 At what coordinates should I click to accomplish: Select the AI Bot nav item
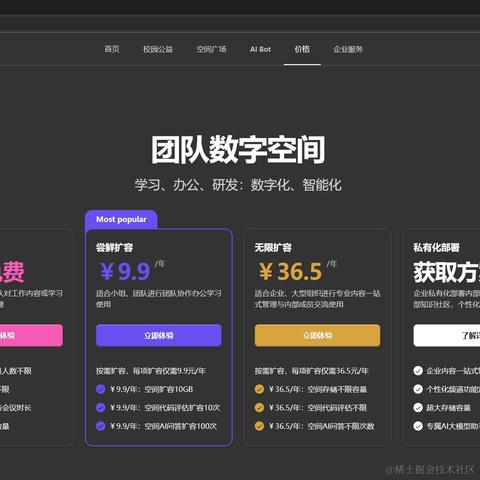(260, 49)
